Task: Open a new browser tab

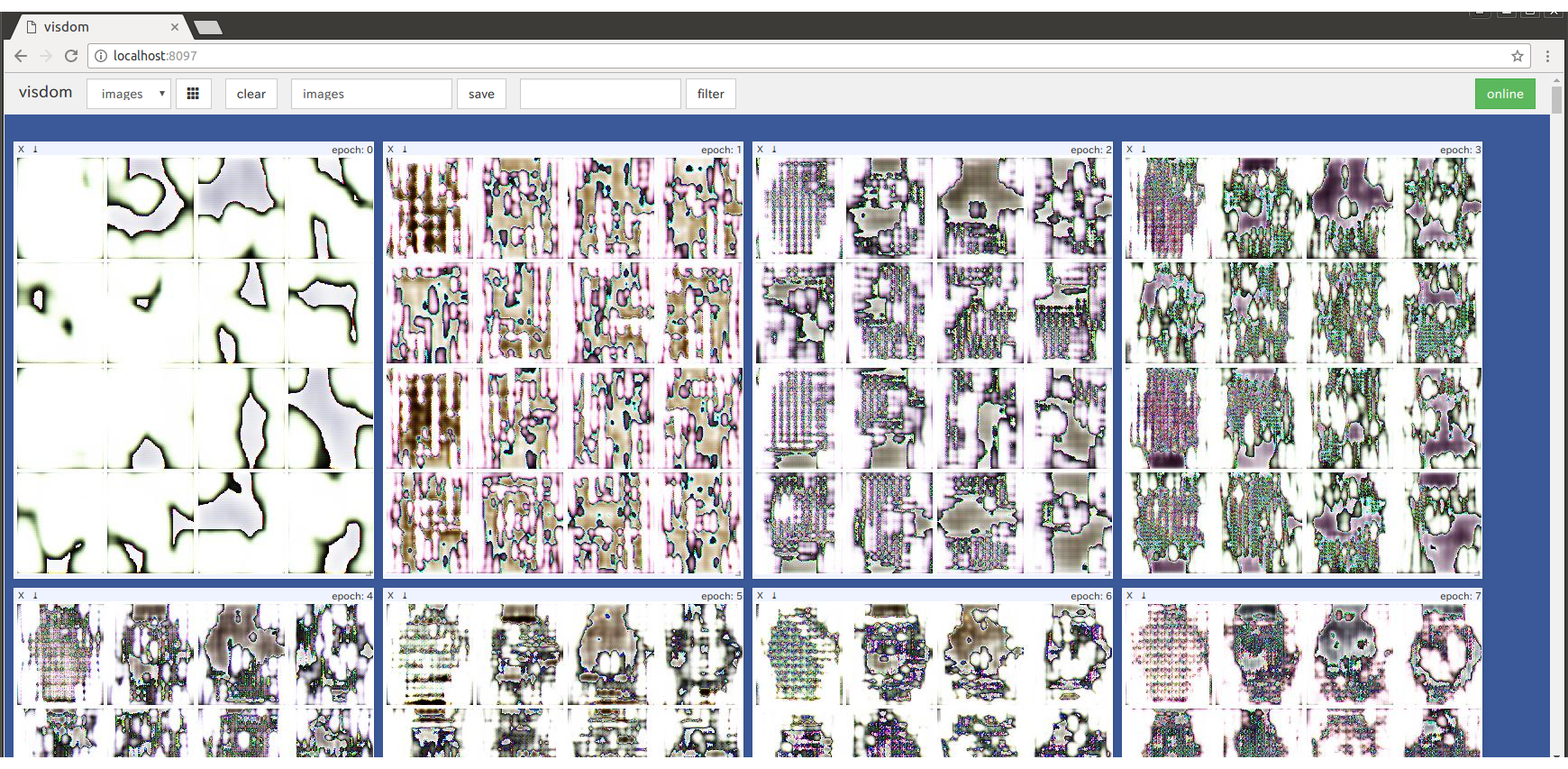Action: (x=208, y=27)
